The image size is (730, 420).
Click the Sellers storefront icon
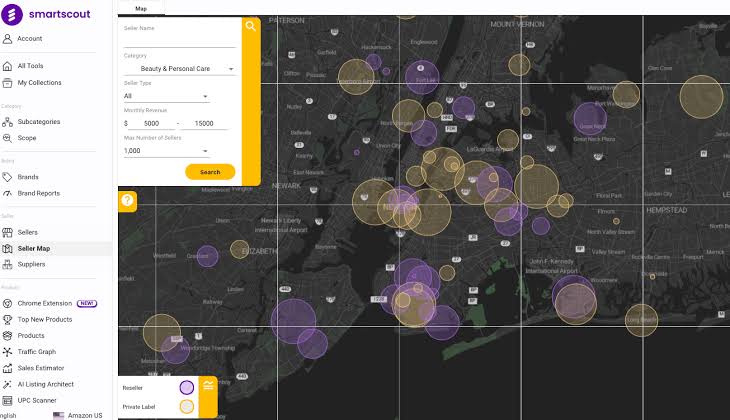7,232
